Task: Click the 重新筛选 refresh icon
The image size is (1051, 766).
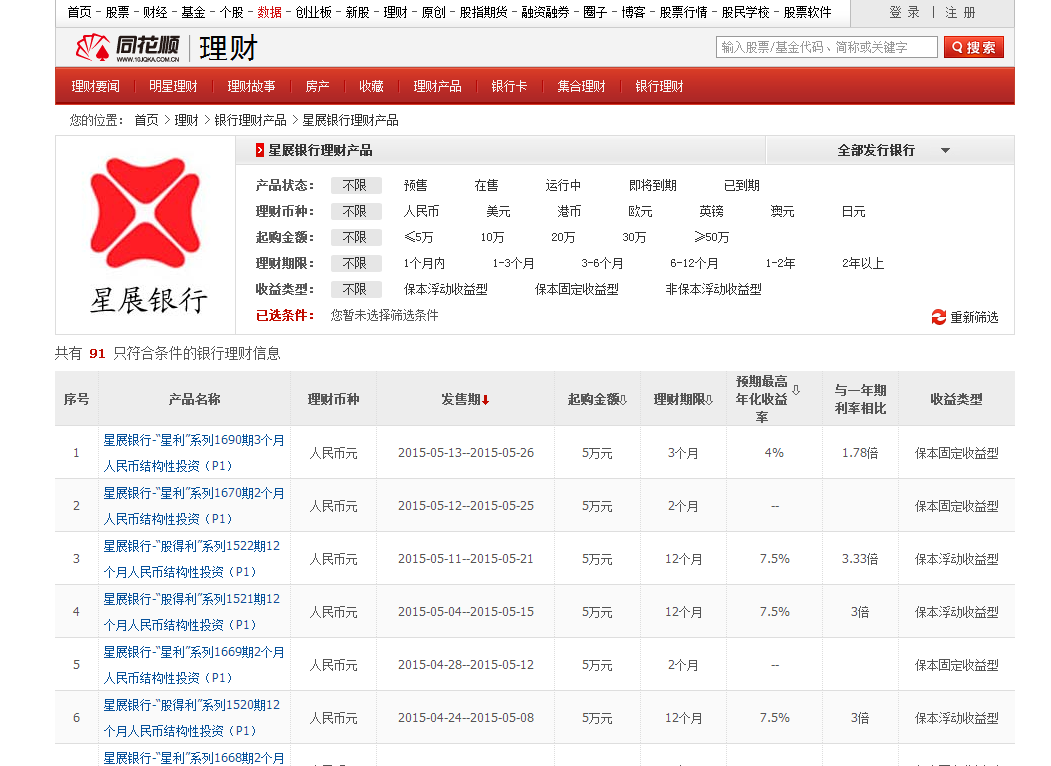Action: coord(938,317)
